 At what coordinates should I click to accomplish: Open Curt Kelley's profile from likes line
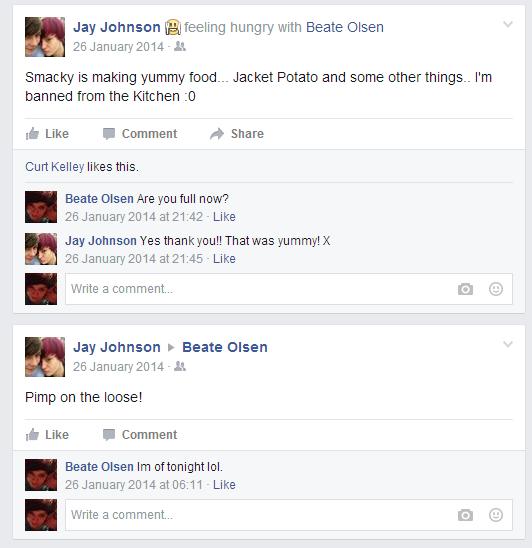pyautogui.click(x=55, y=167)
